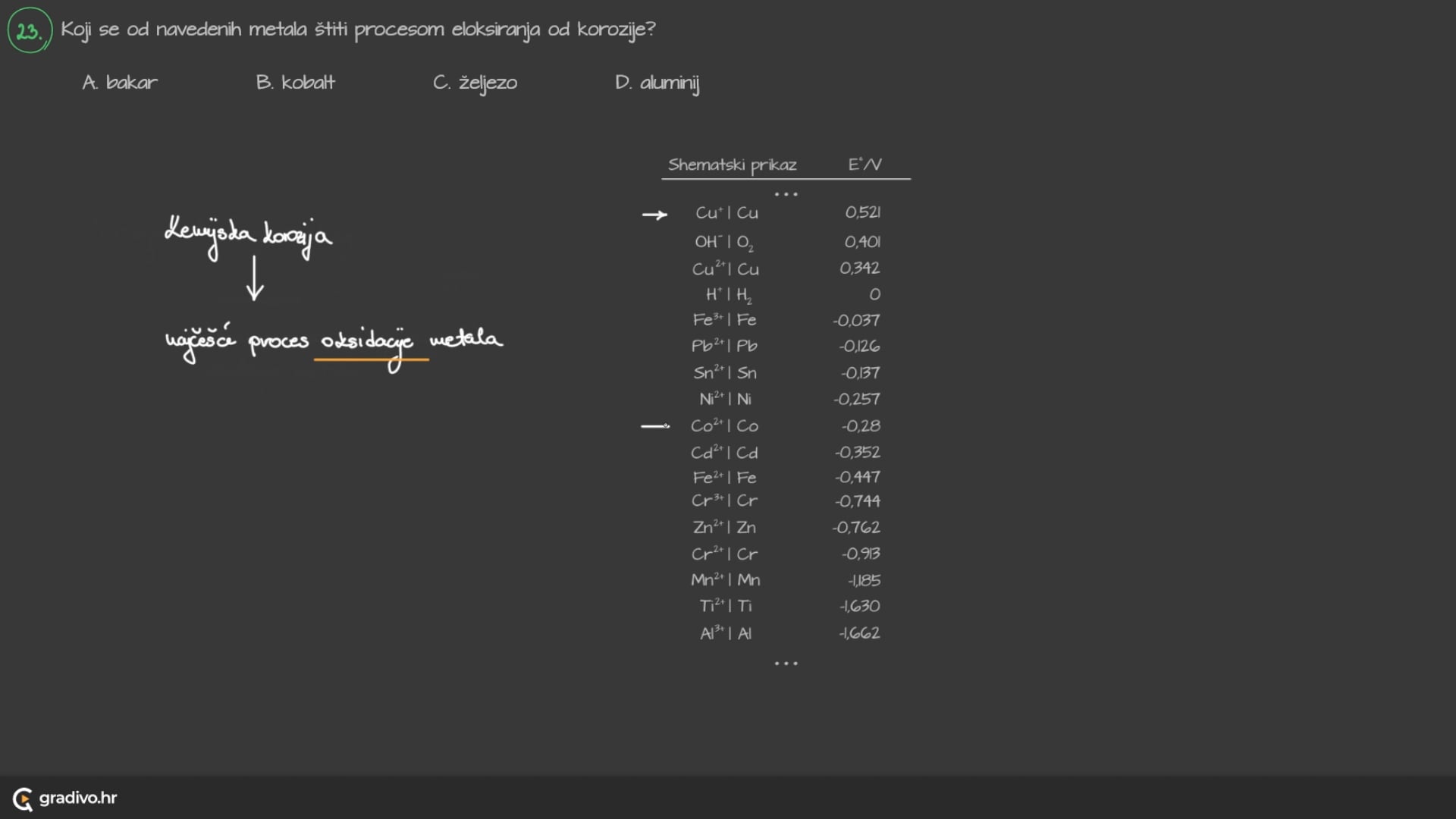
Task: Click the arrow pointing at Co²⁺ | Co
Action: [654, 426]
